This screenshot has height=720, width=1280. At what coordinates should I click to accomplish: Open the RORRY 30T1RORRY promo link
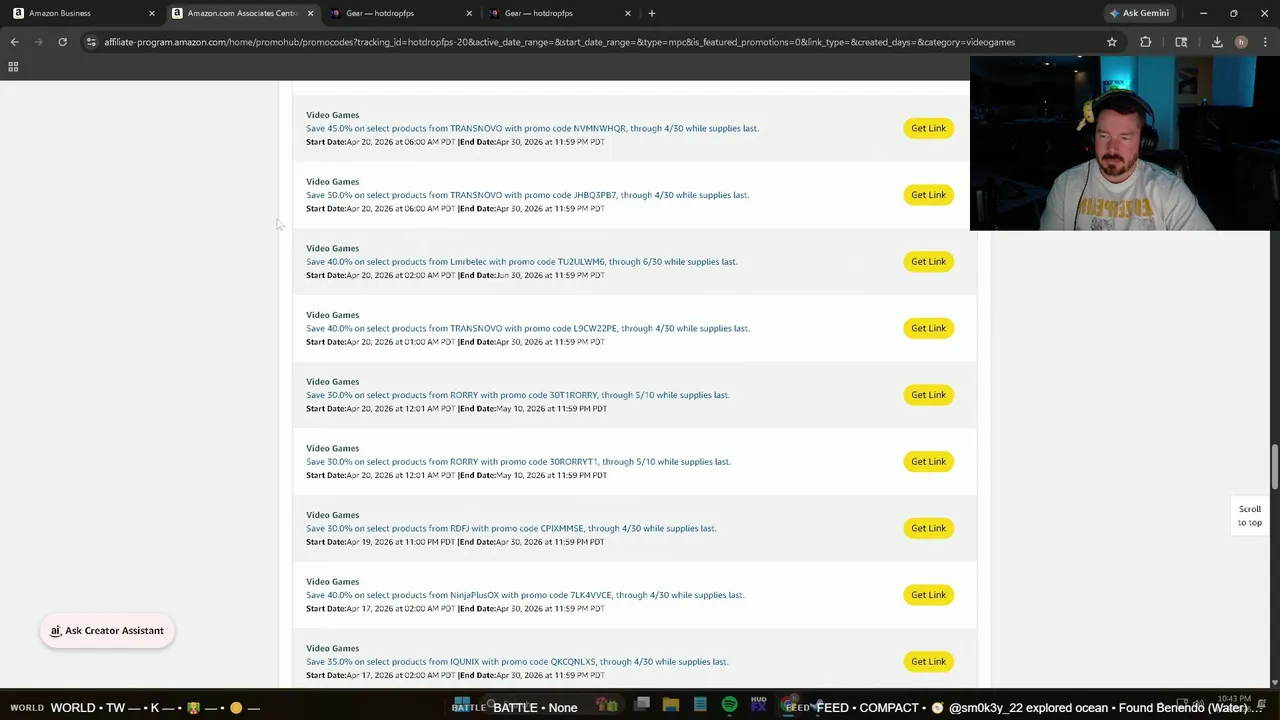click(x=517, y=395)
